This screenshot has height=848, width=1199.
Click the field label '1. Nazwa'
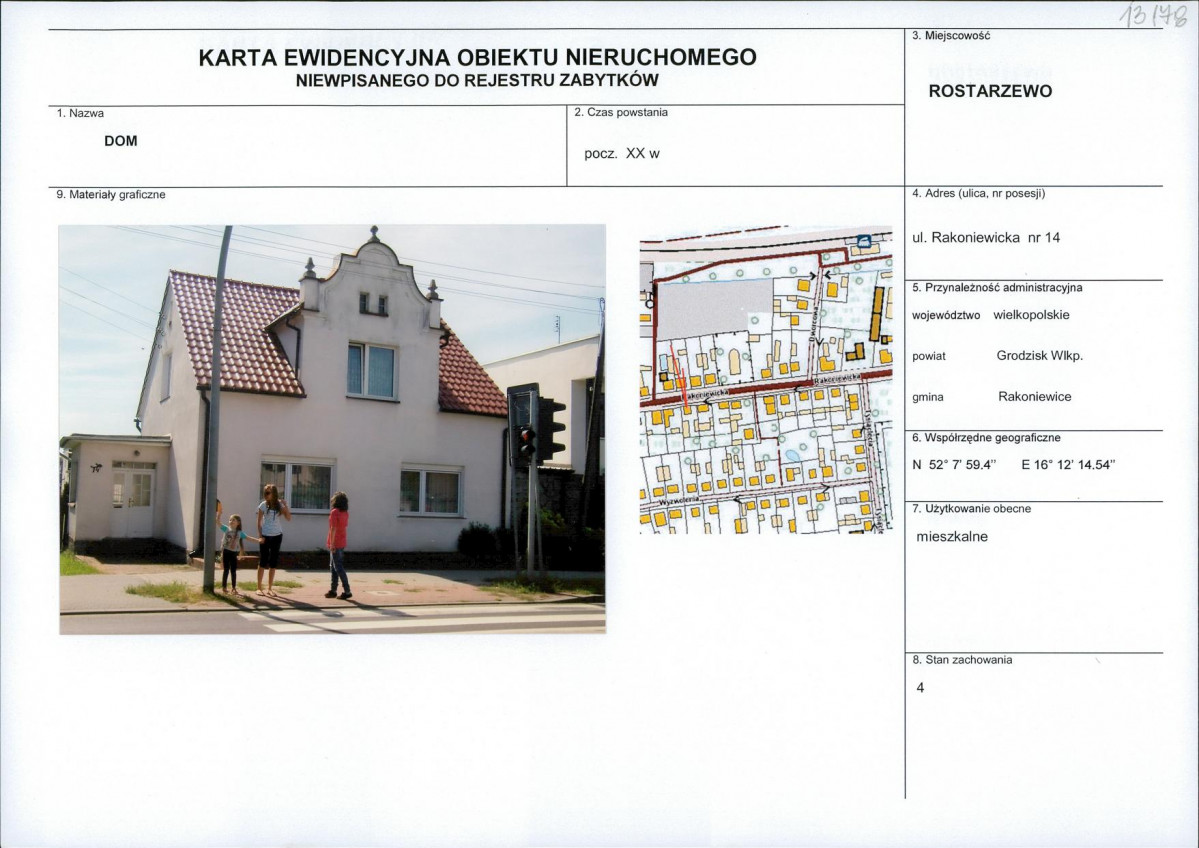point(80,113)
